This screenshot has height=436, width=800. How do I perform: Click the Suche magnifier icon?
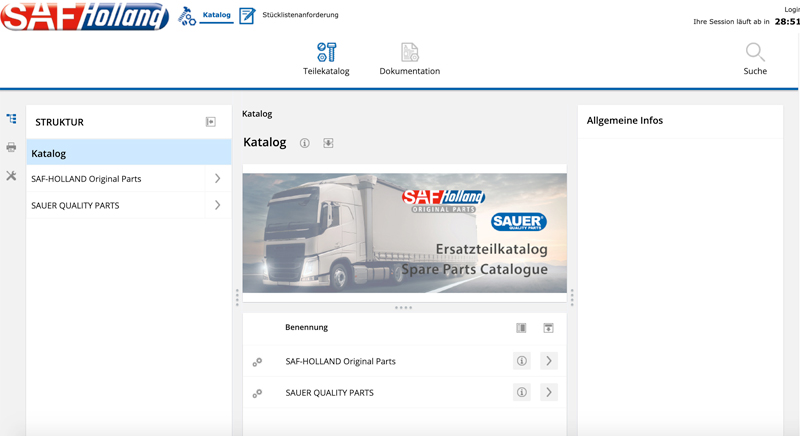(x=755, y=52)
